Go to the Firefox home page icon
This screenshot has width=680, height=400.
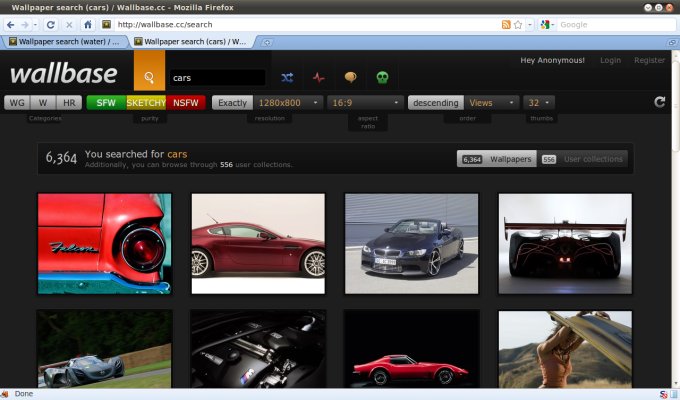(x=88, y=24)
